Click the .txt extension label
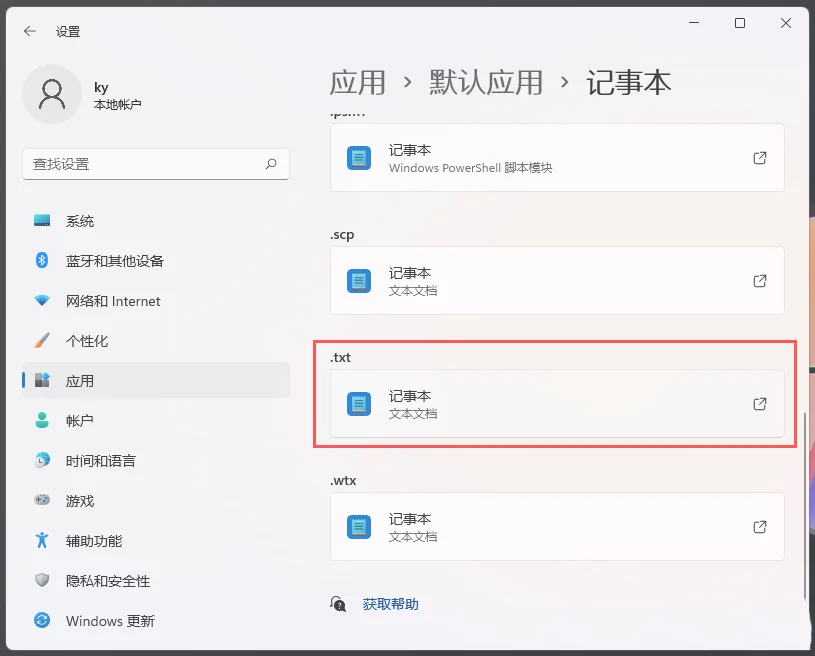The image size is (815, 656). [340, 358]
